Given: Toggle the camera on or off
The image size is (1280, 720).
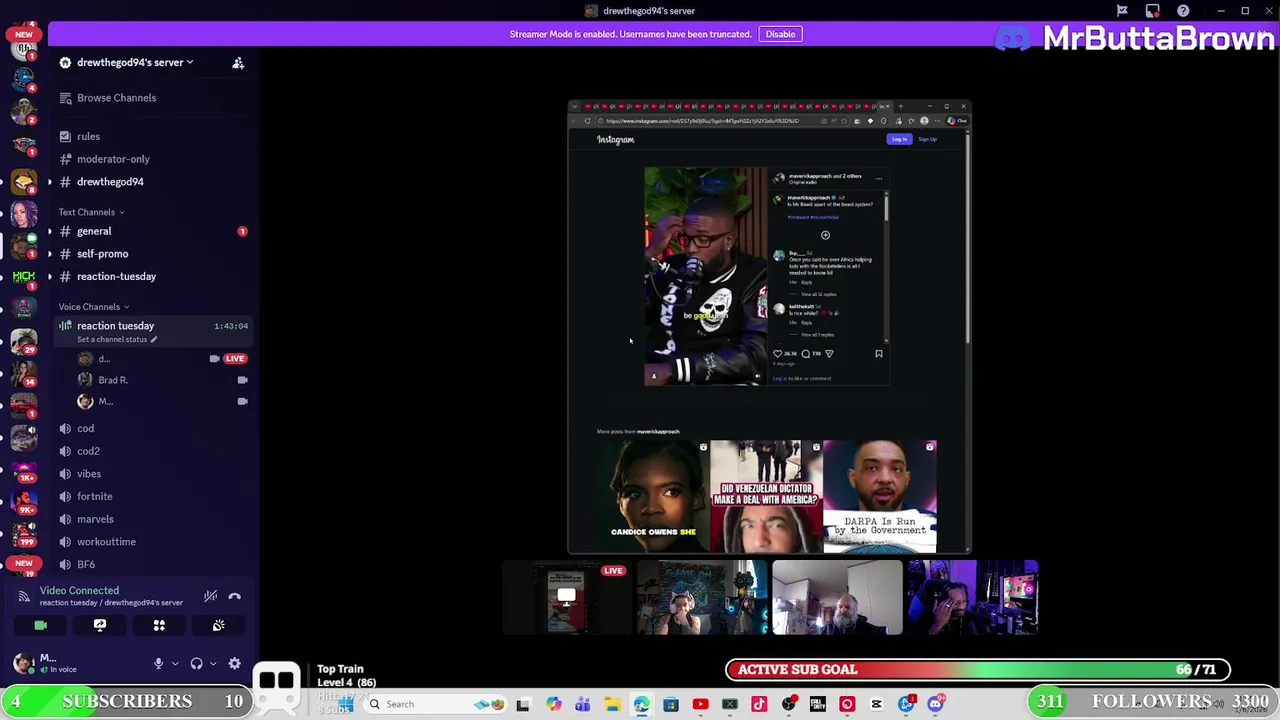Looking at the screenshot, I should tap(41, 625).
